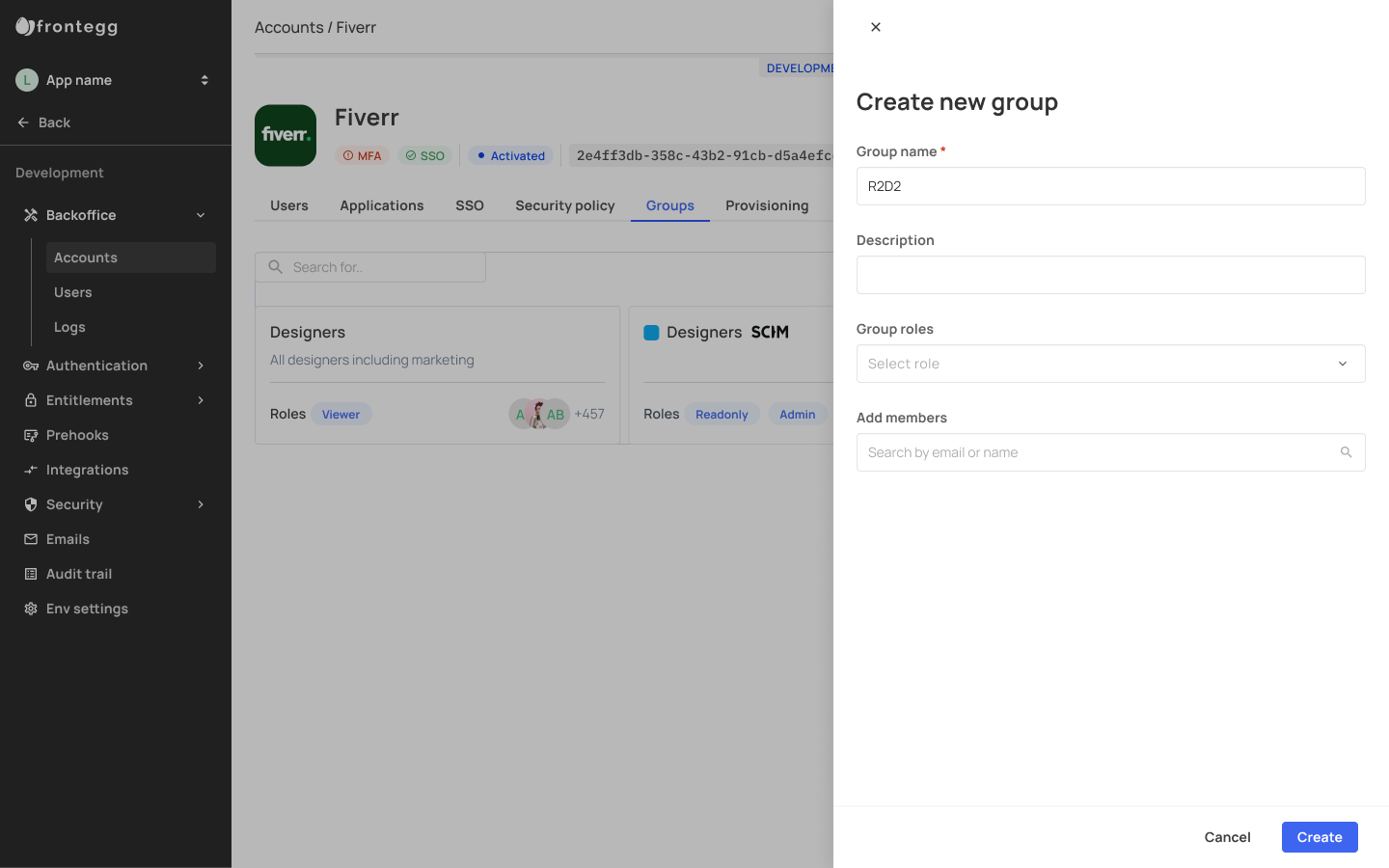Click the Accounts / Fiverr breadcrumb
Image resolution: width=1389 pixels, height=868 pixels.
click(x=315, y=27)
